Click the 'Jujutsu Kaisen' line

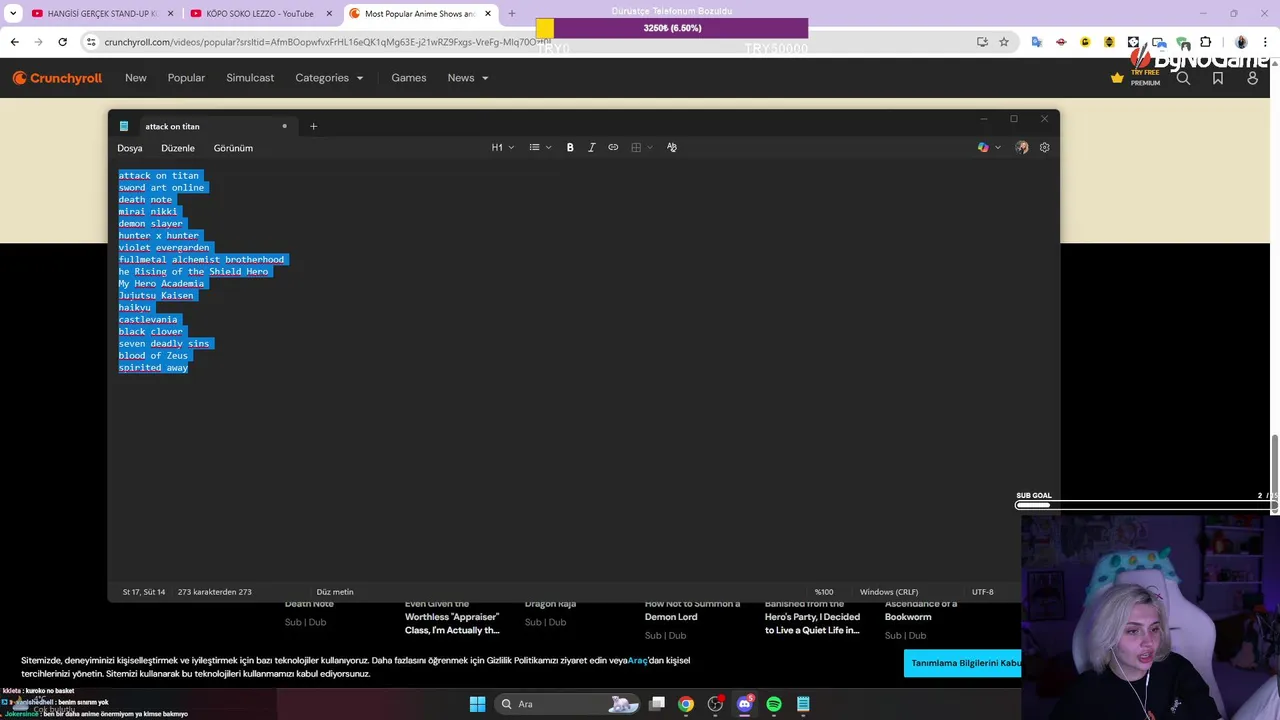click(x=156, y=295)
